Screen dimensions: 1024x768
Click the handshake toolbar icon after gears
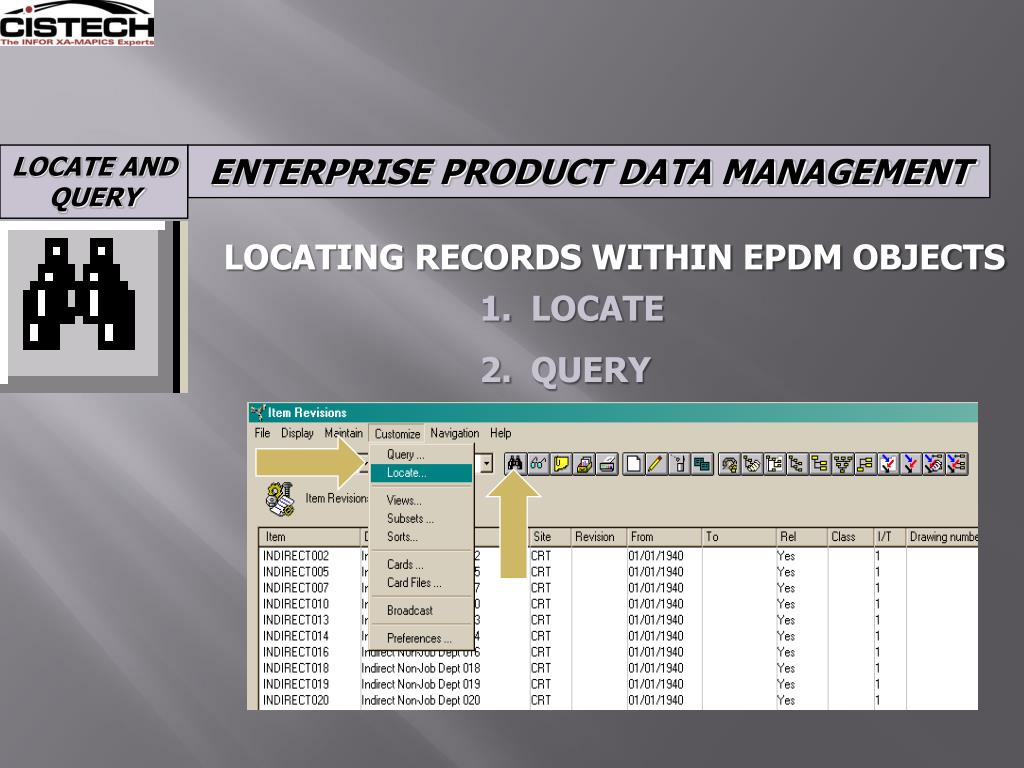click(752, 464)
